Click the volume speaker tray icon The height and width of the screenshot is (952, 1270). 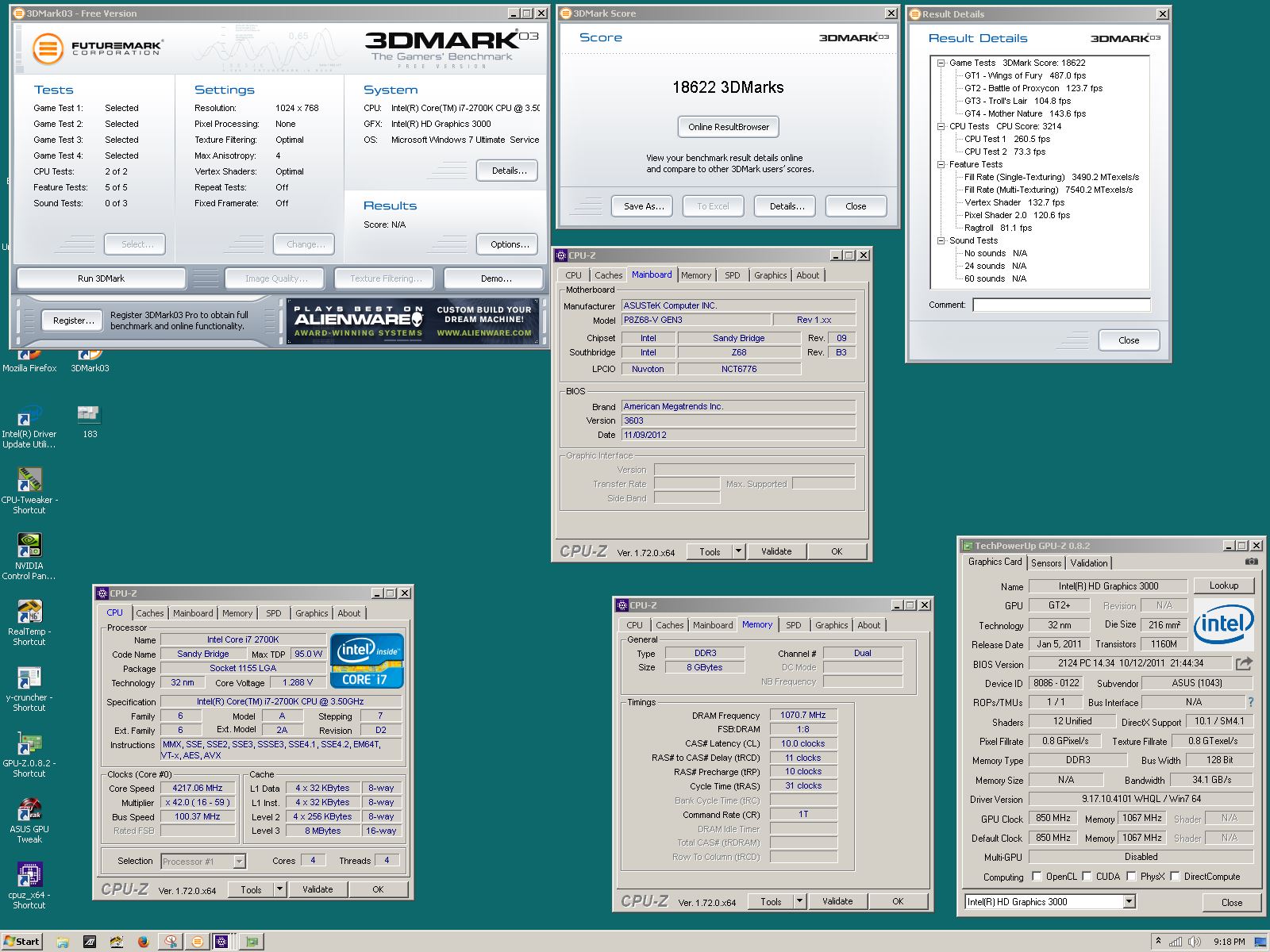1195,942
